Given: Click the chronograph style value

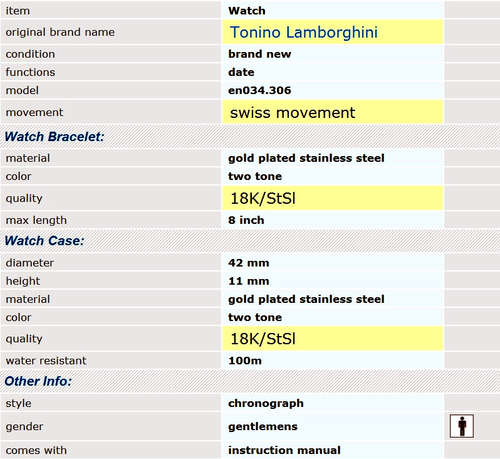Looking at the screenshot, I should (266, 403).
